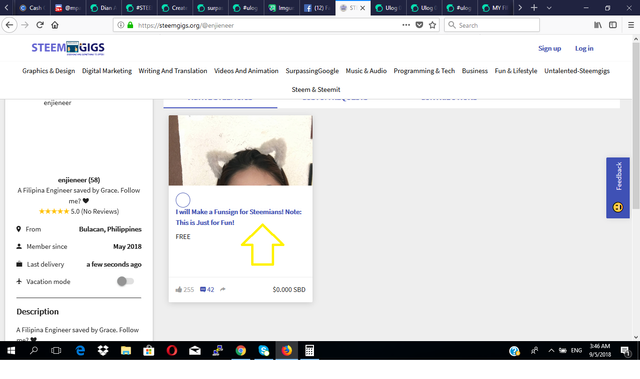Upvote the Funsign gig thumbs-up icon
The width and height of the screenshot is (640, 379).
178,289
